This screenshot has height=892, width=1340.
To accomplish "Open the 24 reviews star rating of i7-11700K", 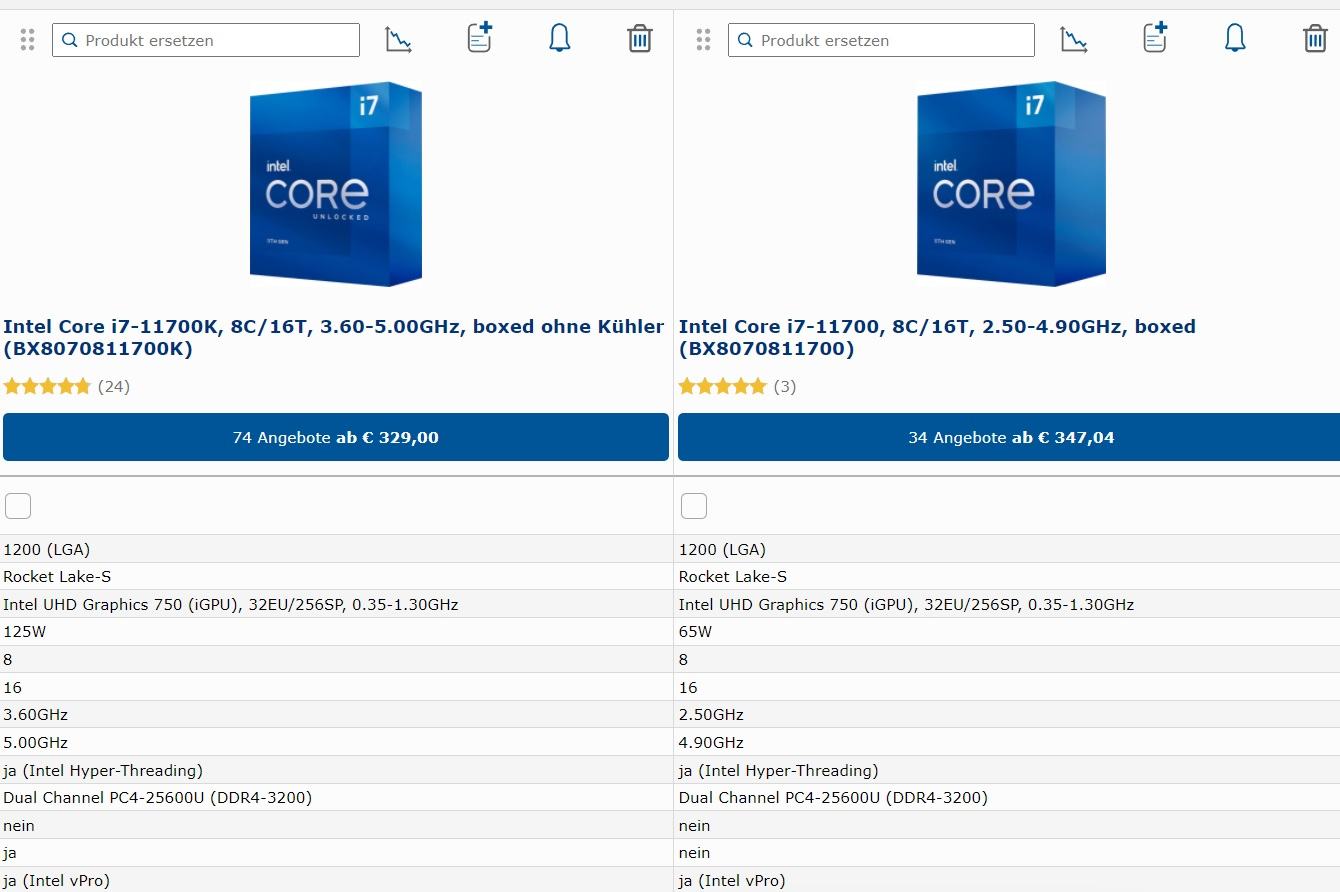I will 67,386.
